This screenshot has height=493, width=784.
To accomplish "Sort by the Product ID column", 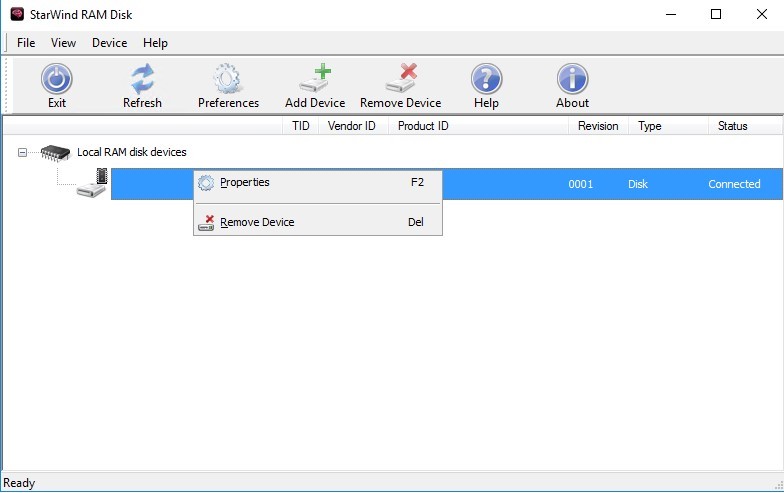I will click(478, 126).
